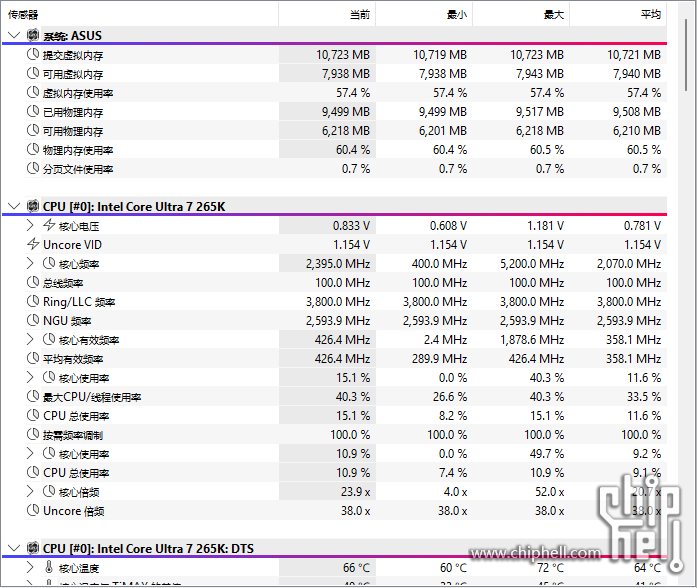Image resolution: width=697 pixels, height=588 pixels.
Task: Click the clock icon beside NGU 频率
Action: (x=33, y=320)
